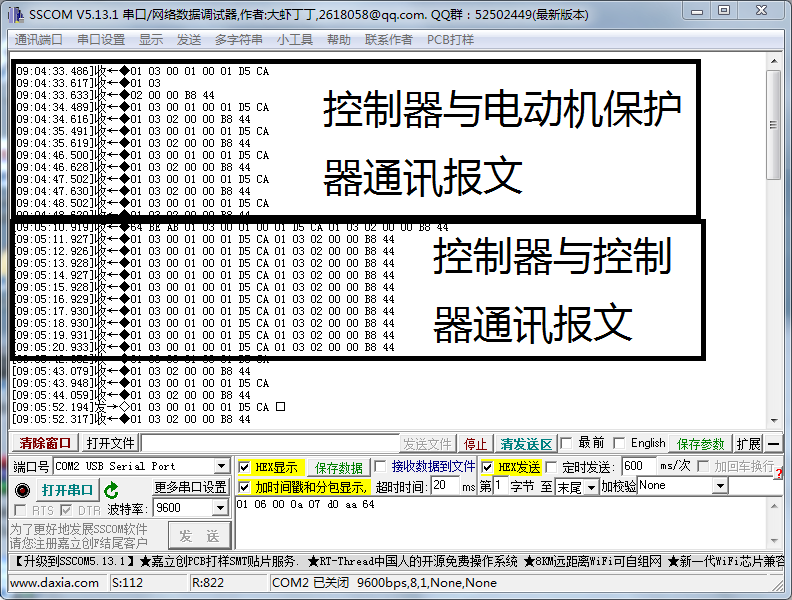Open the 小工具 menu
The width and height of the screenshot is (792, 600).
(x=294, y=39)
